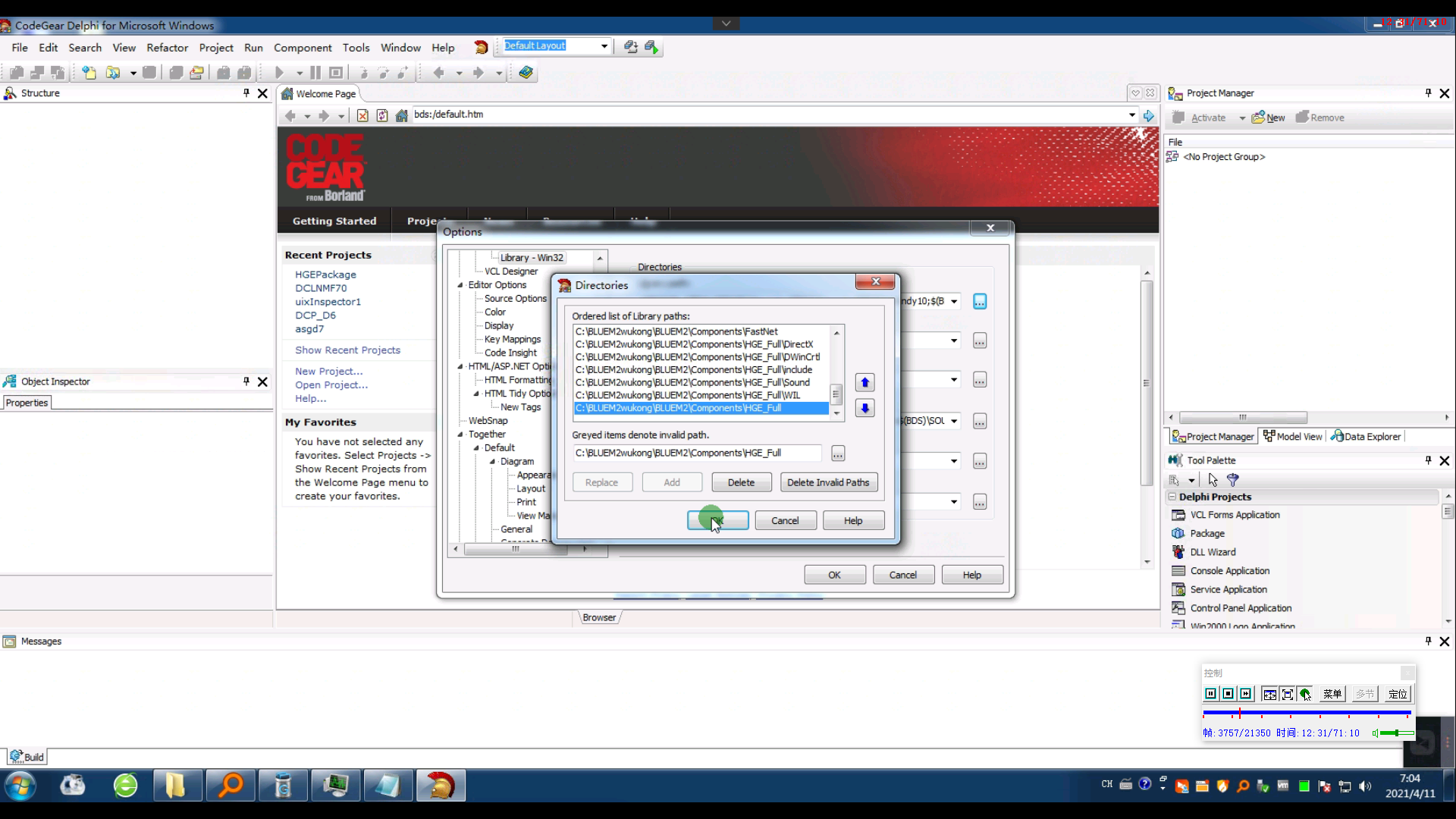1456x819 pixels.
Task: Click the library path edit field
Action: [x=697, y=453]
